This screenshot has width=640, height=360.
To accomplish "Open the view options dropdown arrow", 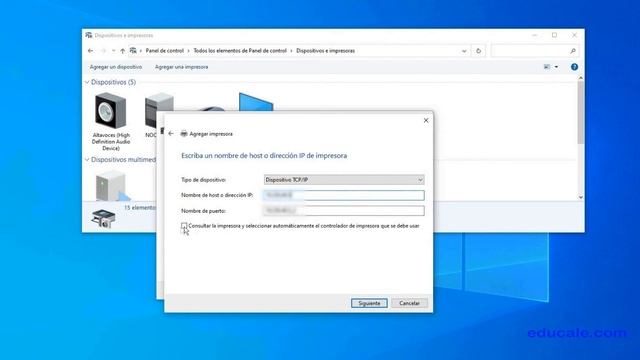I will coord(556,67).
